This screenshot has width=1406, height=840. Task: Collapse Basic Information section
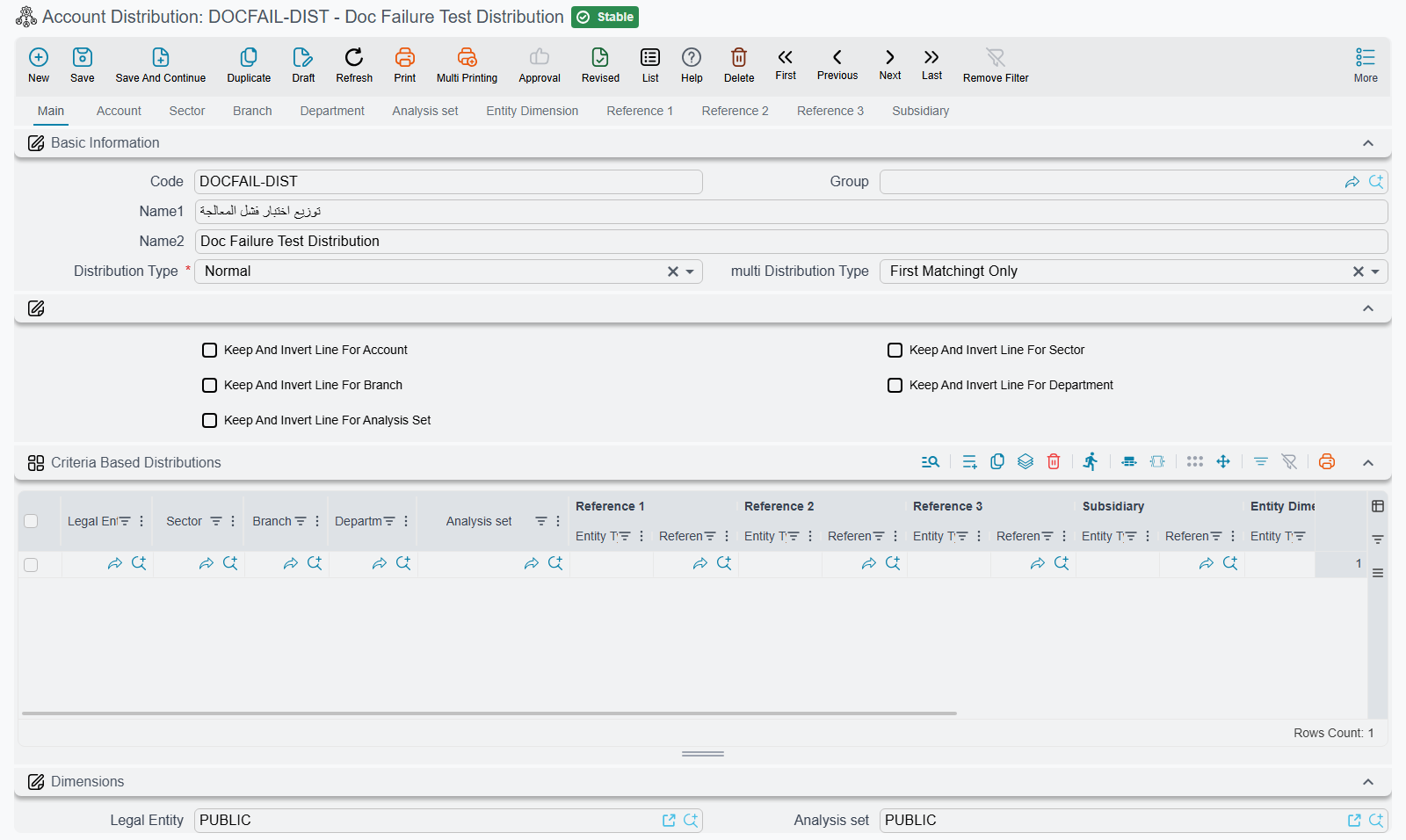pyautogui.click(x=1368, y=143)
